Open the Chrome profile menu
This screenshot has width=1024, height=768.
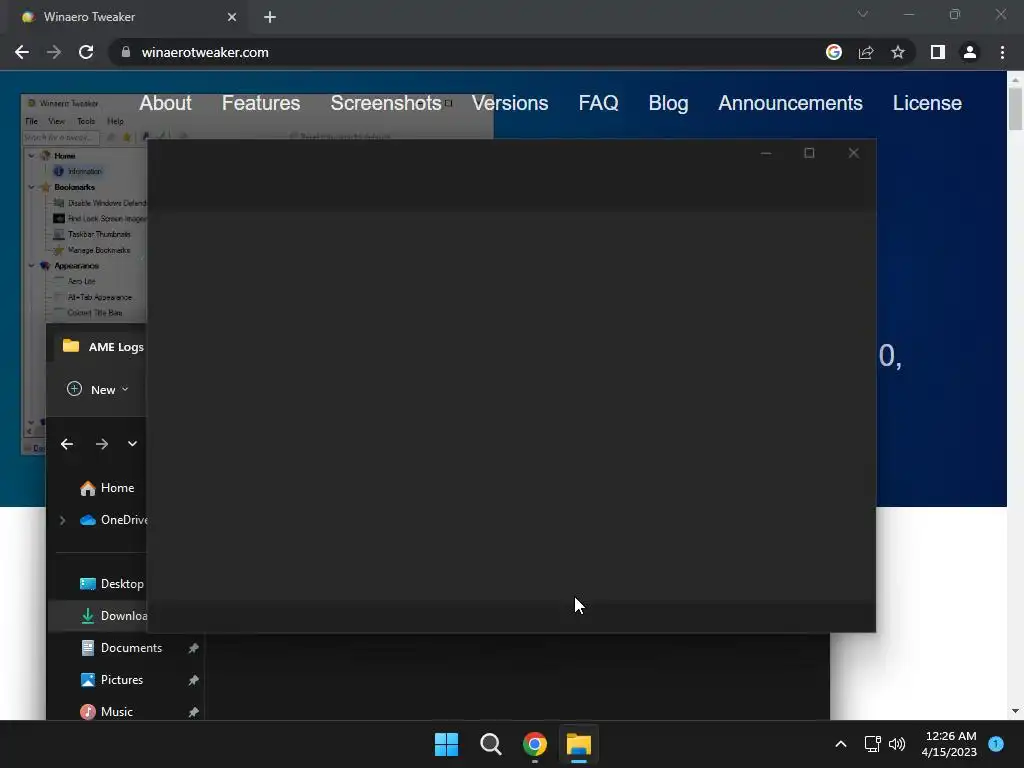(x=970, y=52)
